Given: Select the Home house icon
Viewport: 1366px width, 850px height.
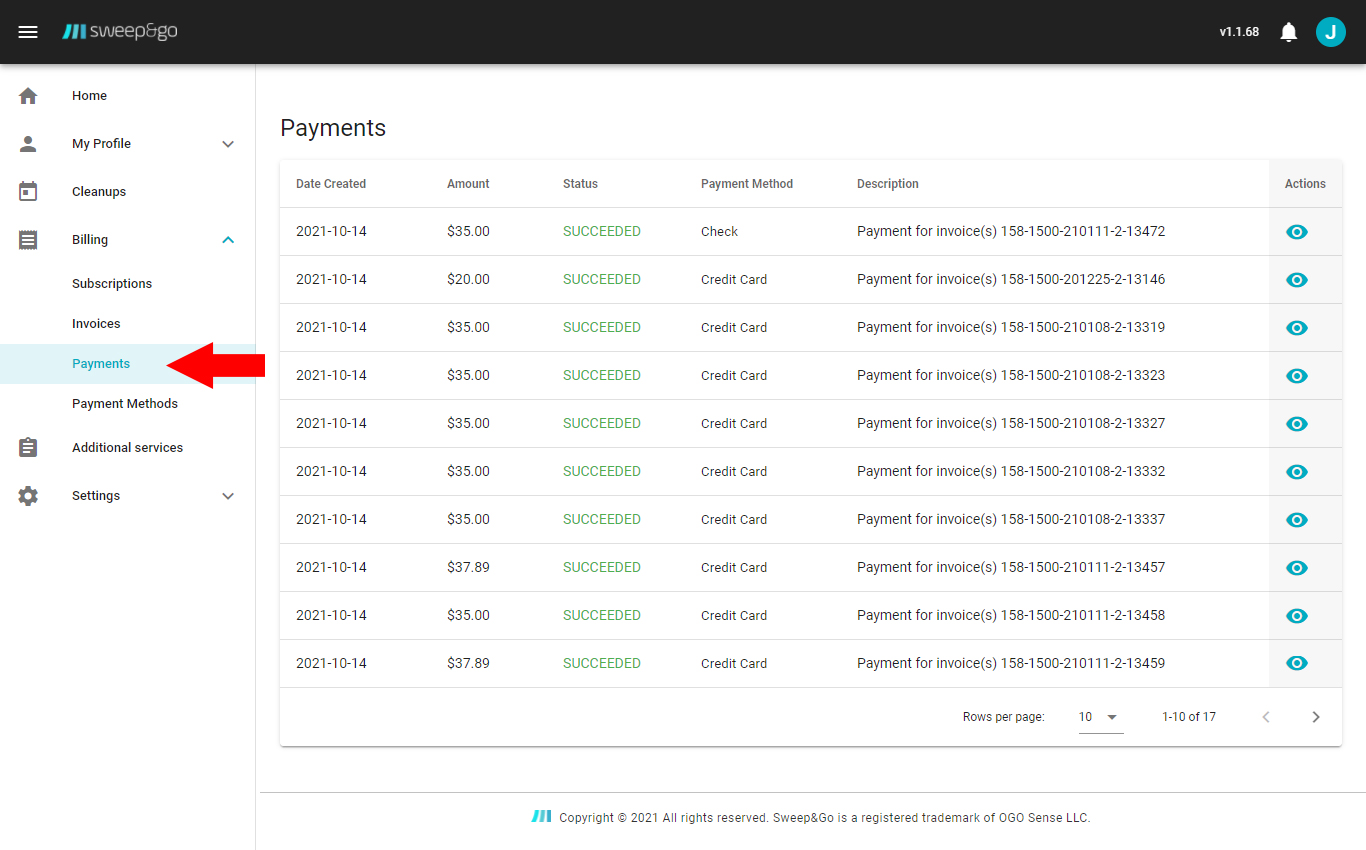Looking at the screenshot, I should (28, 95).
